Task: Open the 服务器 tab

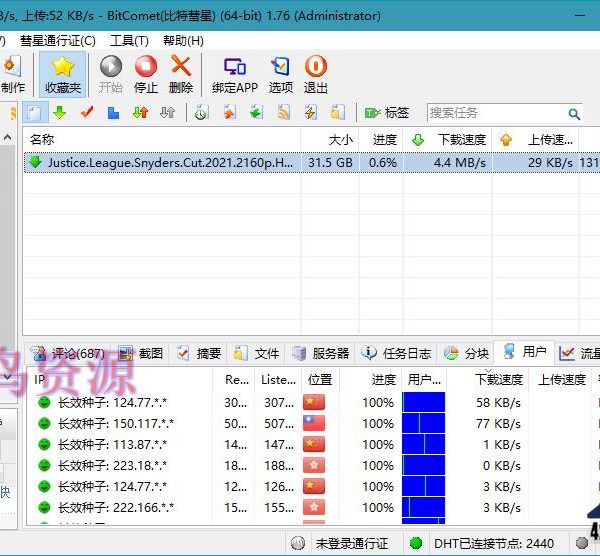Action: (x=321, y=353)
